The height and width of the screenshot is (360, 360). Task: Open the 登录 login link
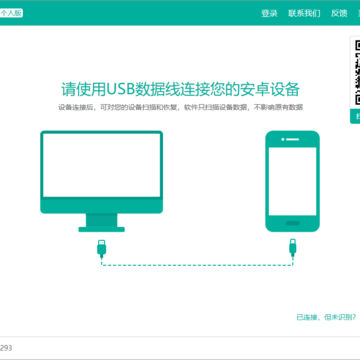(x=269, y=13)
